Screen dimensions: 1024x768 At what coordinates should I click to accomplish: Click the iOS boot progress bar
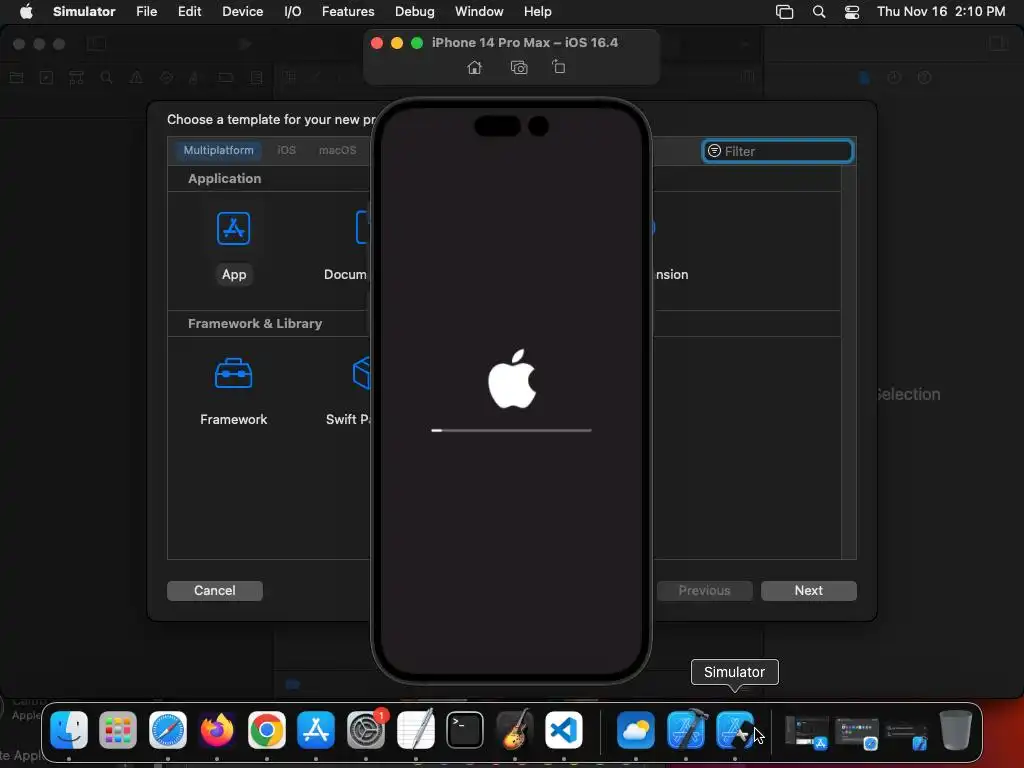pyautogui.click(x=511, y=430)
